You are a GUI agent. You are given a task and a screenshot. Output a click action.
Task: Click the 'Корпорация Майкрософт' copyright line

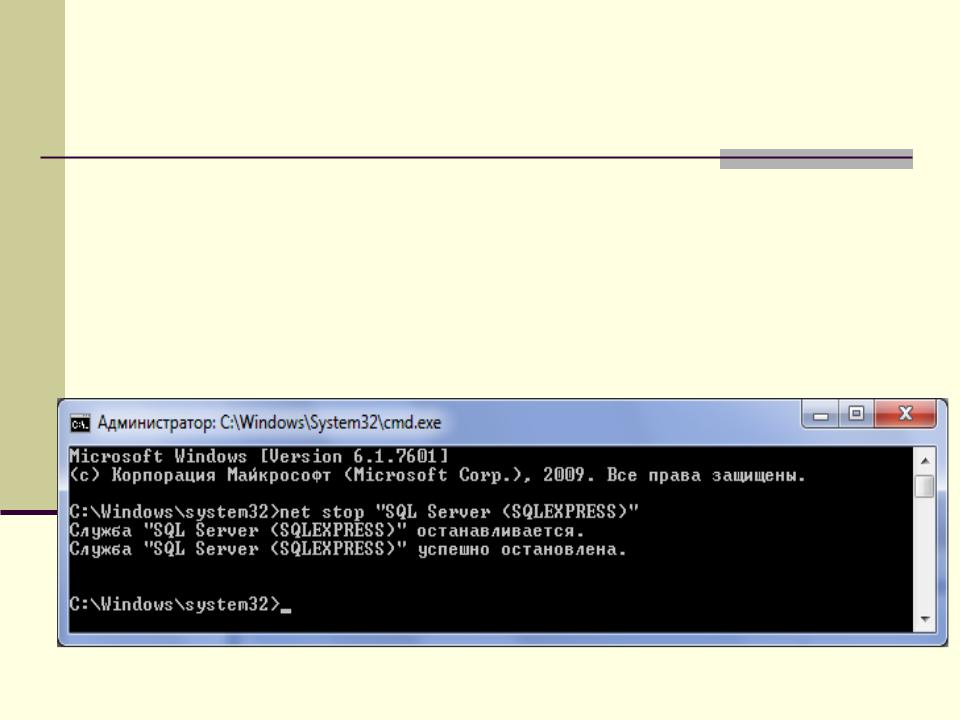(x=437, y=475)
